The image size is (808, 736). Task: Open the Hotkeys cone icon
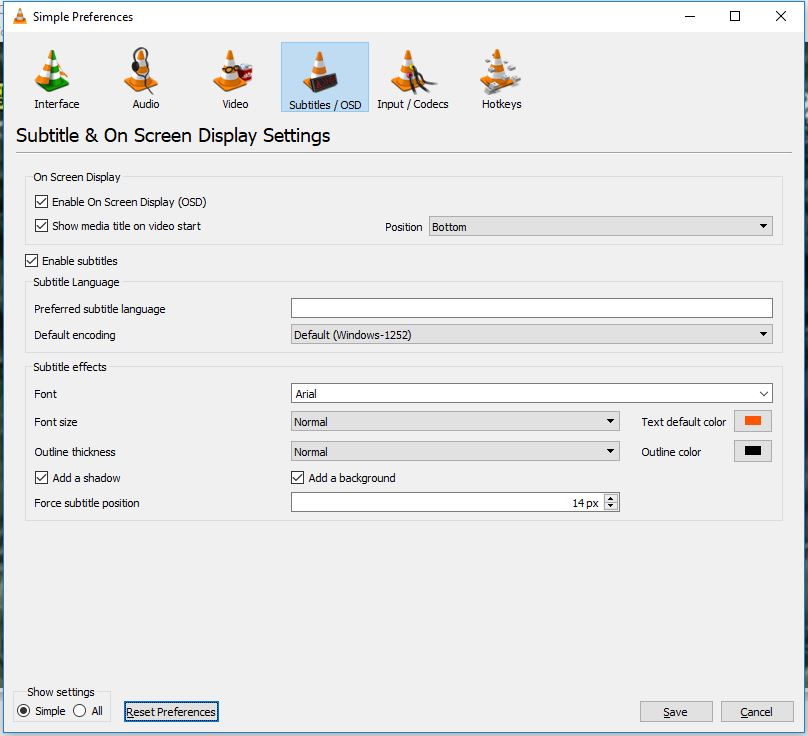coord(500,72)
